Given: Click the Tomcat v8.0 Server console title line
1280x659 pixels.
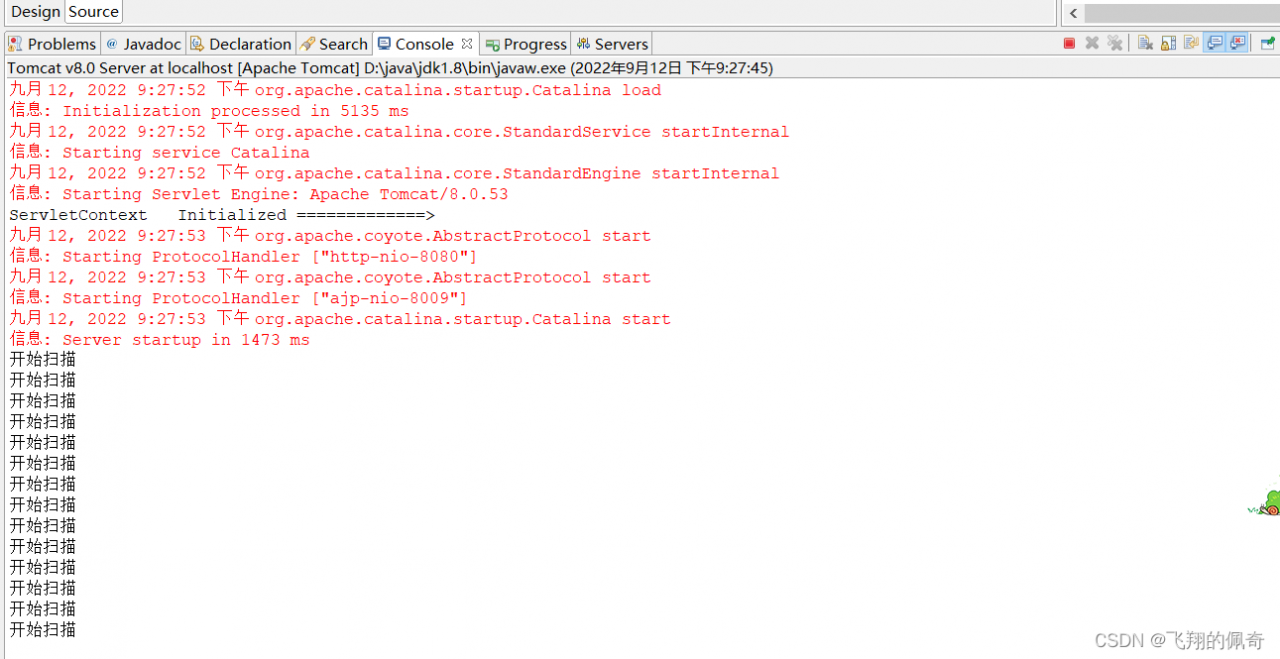Looking at the screenshot, I should coord(390,68).
